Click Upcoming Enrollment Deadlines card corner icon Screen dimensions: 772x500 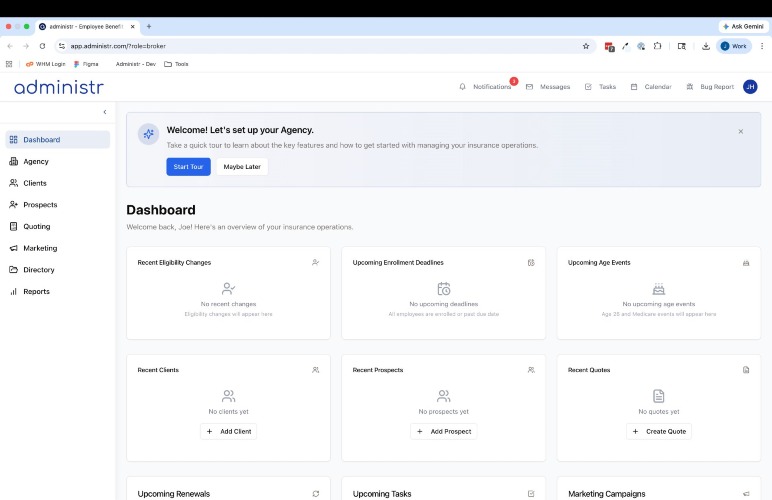click(531, 263)
